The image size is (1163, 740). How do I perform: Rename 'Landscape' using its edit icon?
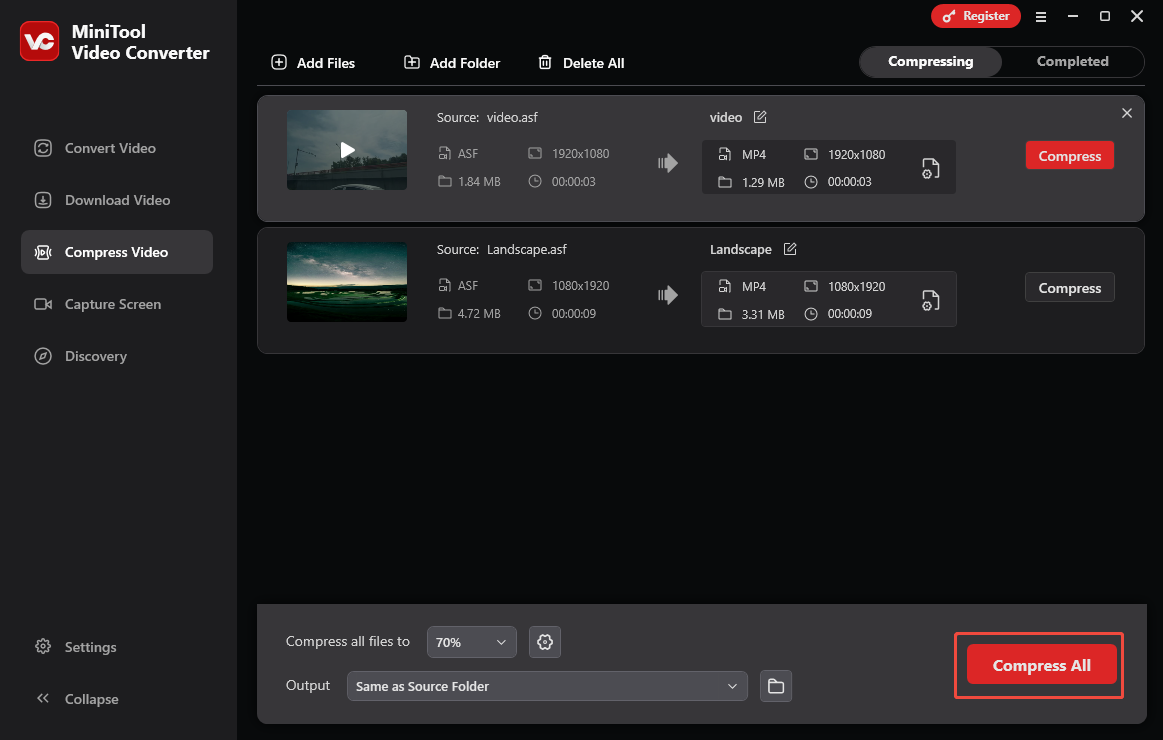pyautogui.click(x=790, y=249)
